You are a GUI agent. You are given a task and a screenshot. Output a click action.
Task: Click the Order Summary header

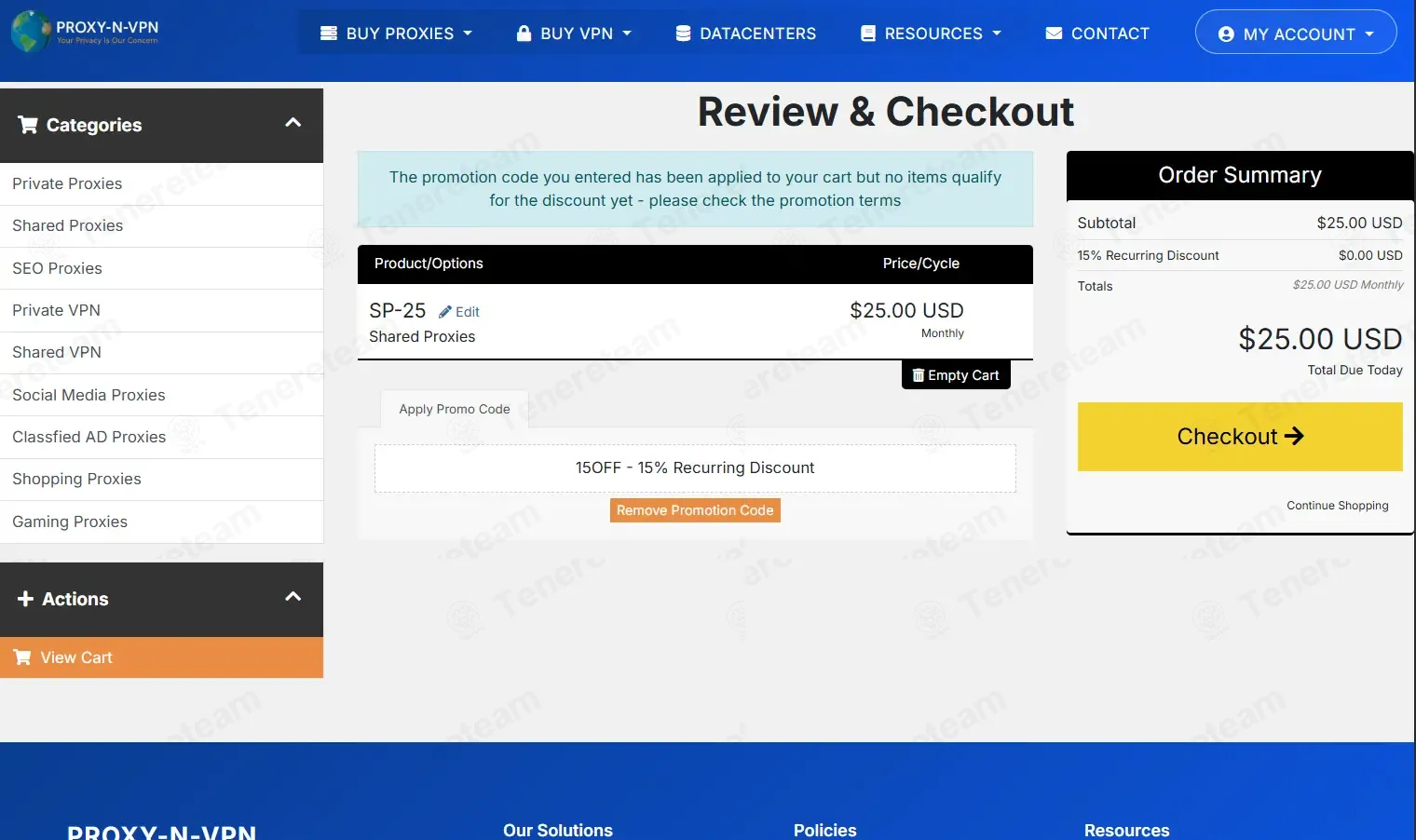click(x=1240, y=175)
